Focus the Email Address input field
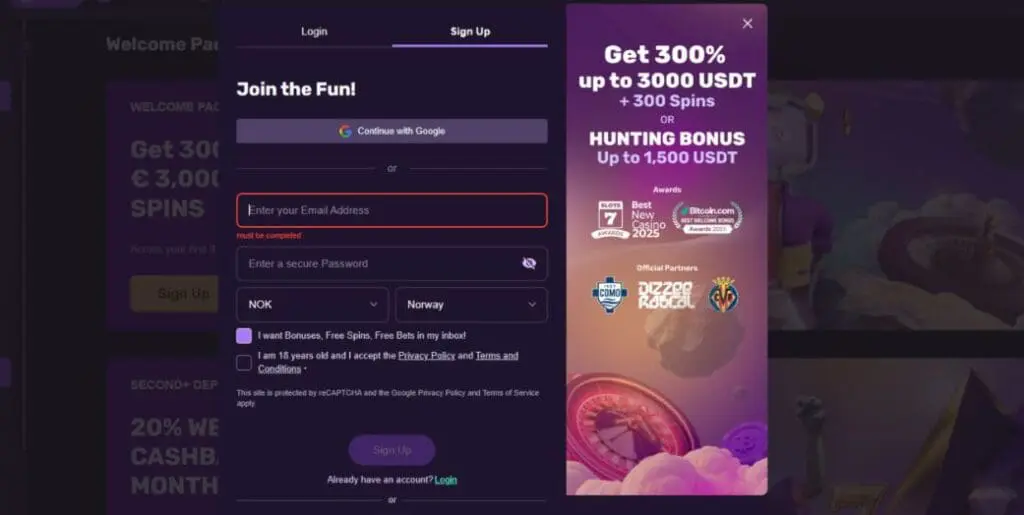 click(392, 210)
